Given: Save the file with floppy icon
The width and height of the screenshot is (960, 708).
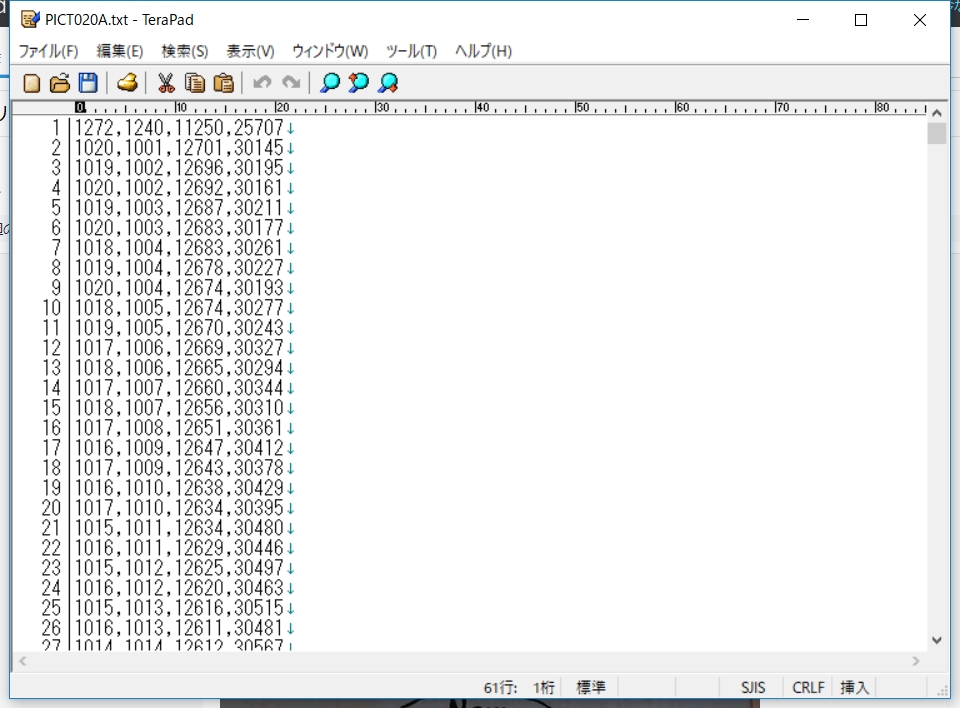Looking at the screenshot, I should pyautogui.click(x=89, y=83).
